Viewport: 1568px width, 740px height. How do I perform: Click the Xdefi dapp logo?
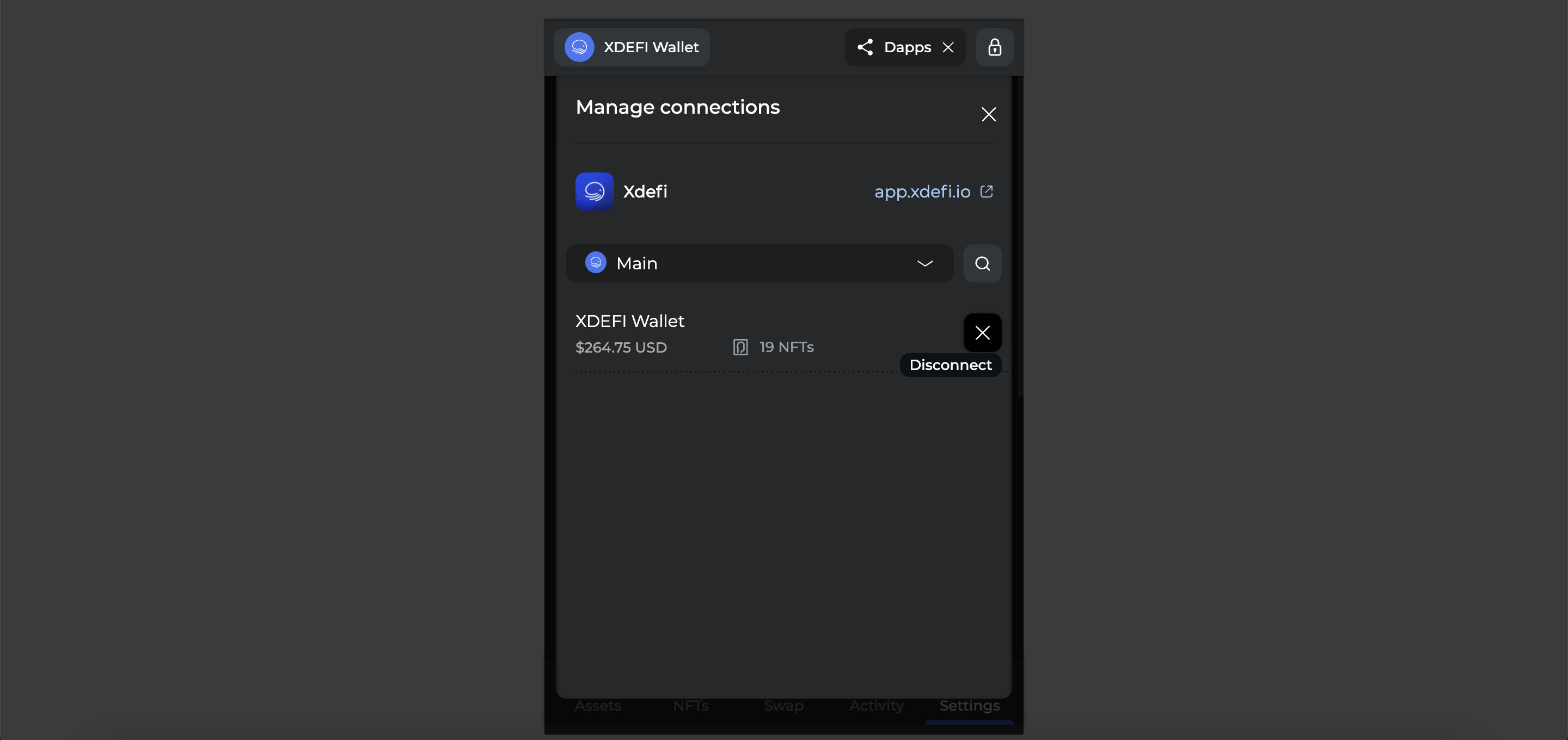pos(594,192)
